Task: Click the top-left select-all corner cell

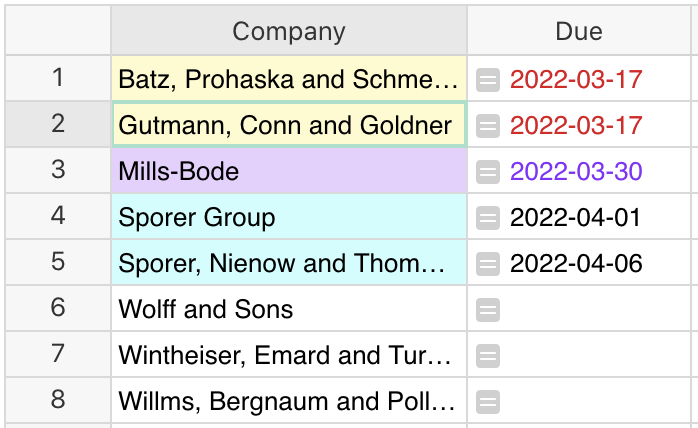Action: coord(58,32)
